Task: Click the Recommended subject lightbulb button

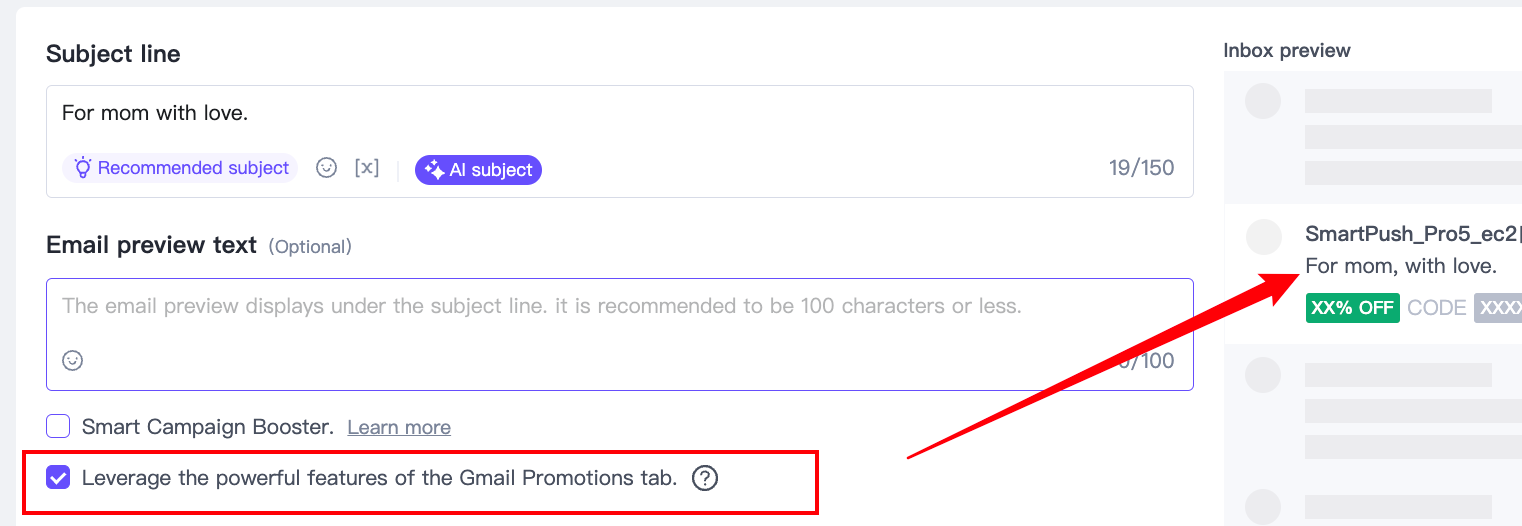Action: tap(180, 168)
